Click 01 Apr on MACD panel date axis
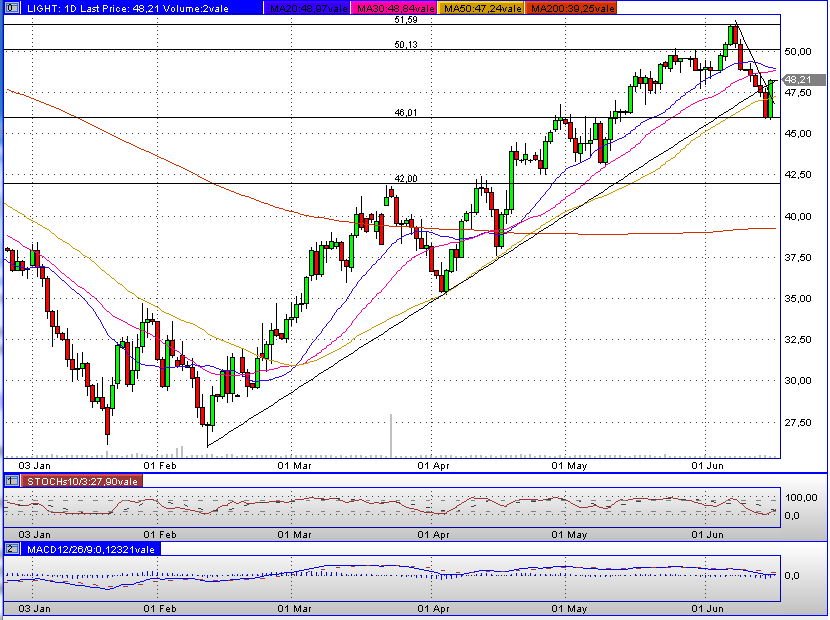The width and height of the screenshot is (830, 620). click(x=434, y=608)
